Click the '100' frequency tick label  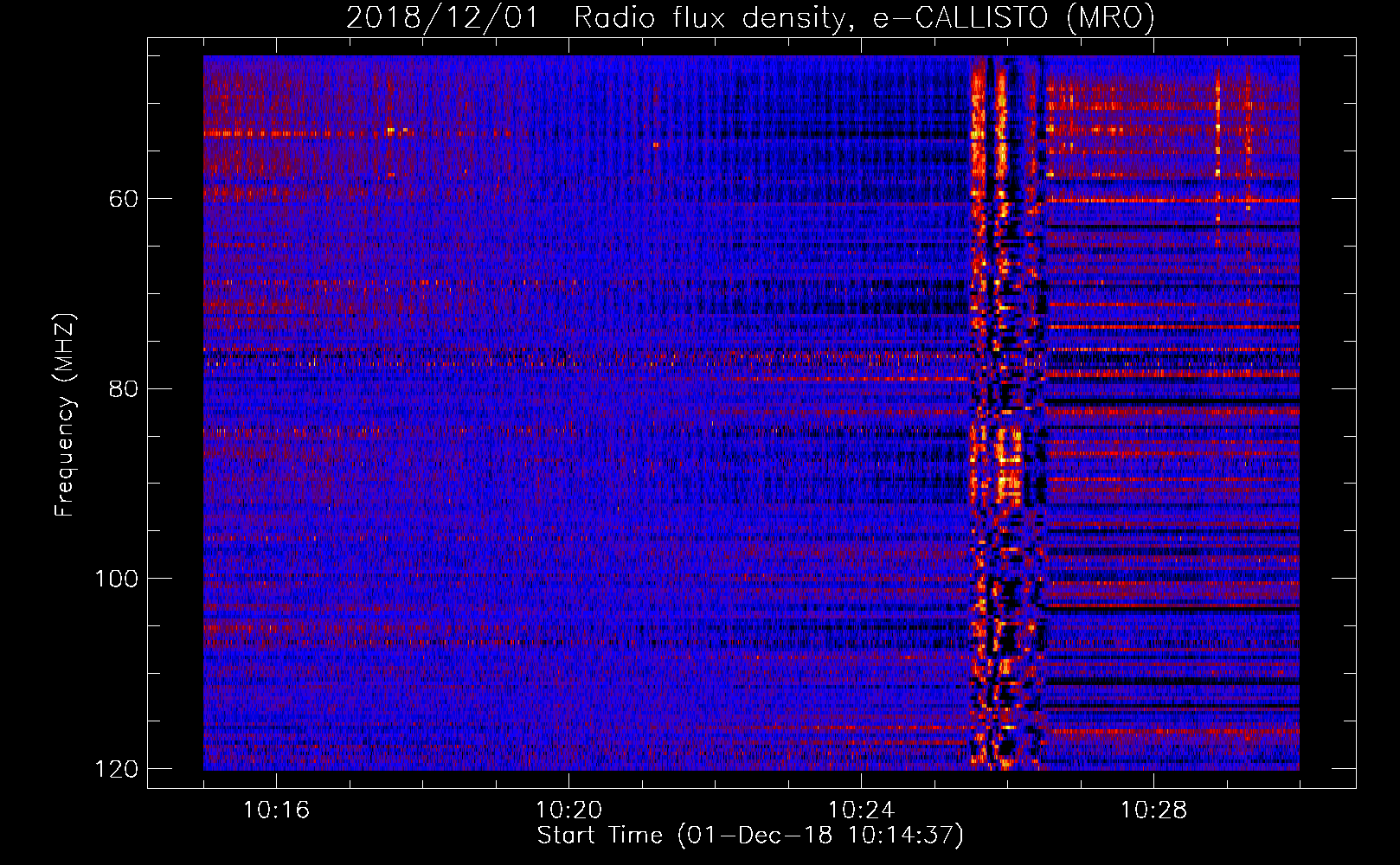[x=117, y=579]
